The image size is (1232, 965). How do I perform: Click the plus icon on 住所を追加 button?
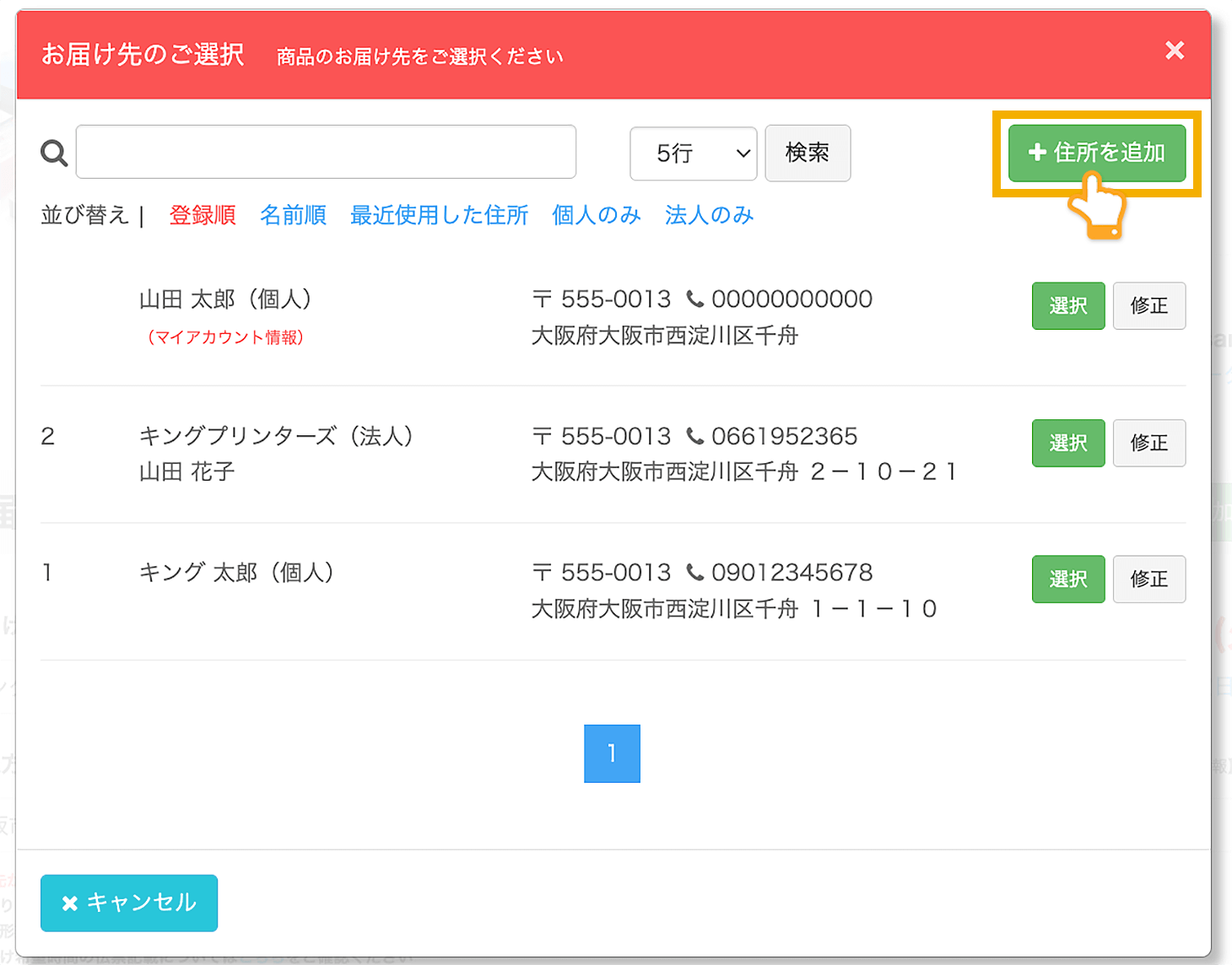pyautogui.click(x=1036, y=153)
